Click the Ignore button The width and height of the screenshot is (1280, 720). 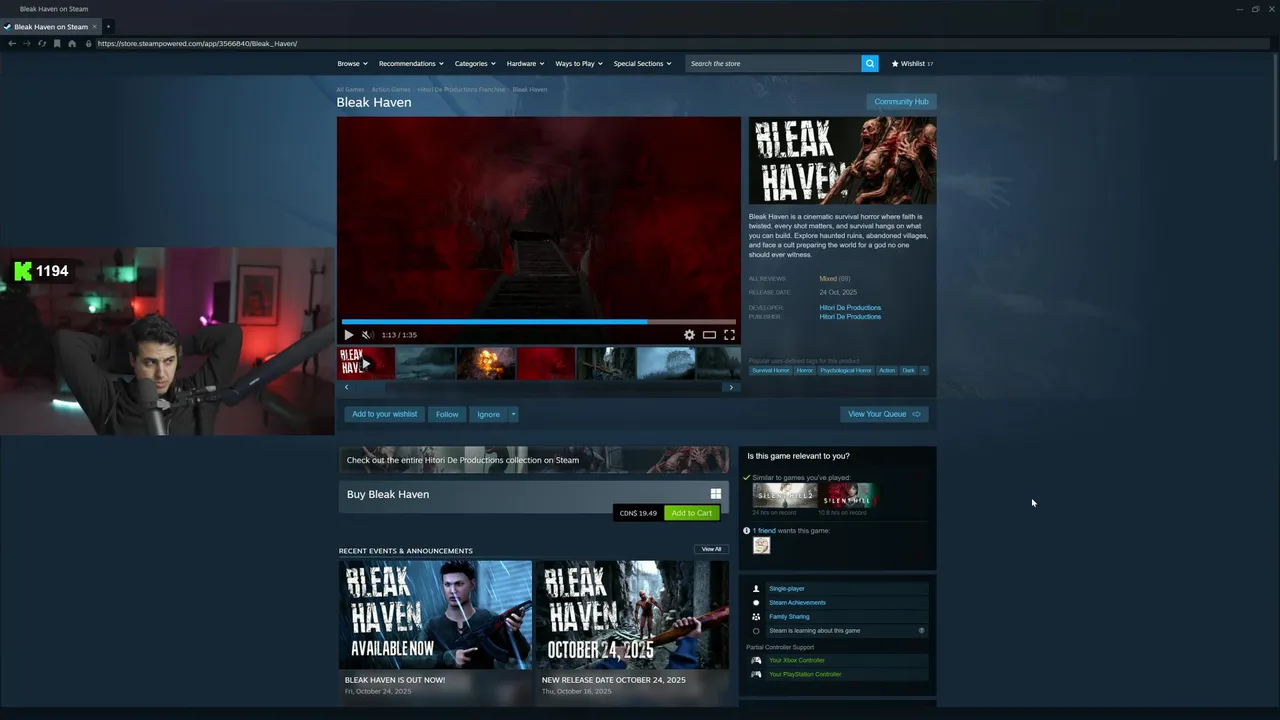488,414
